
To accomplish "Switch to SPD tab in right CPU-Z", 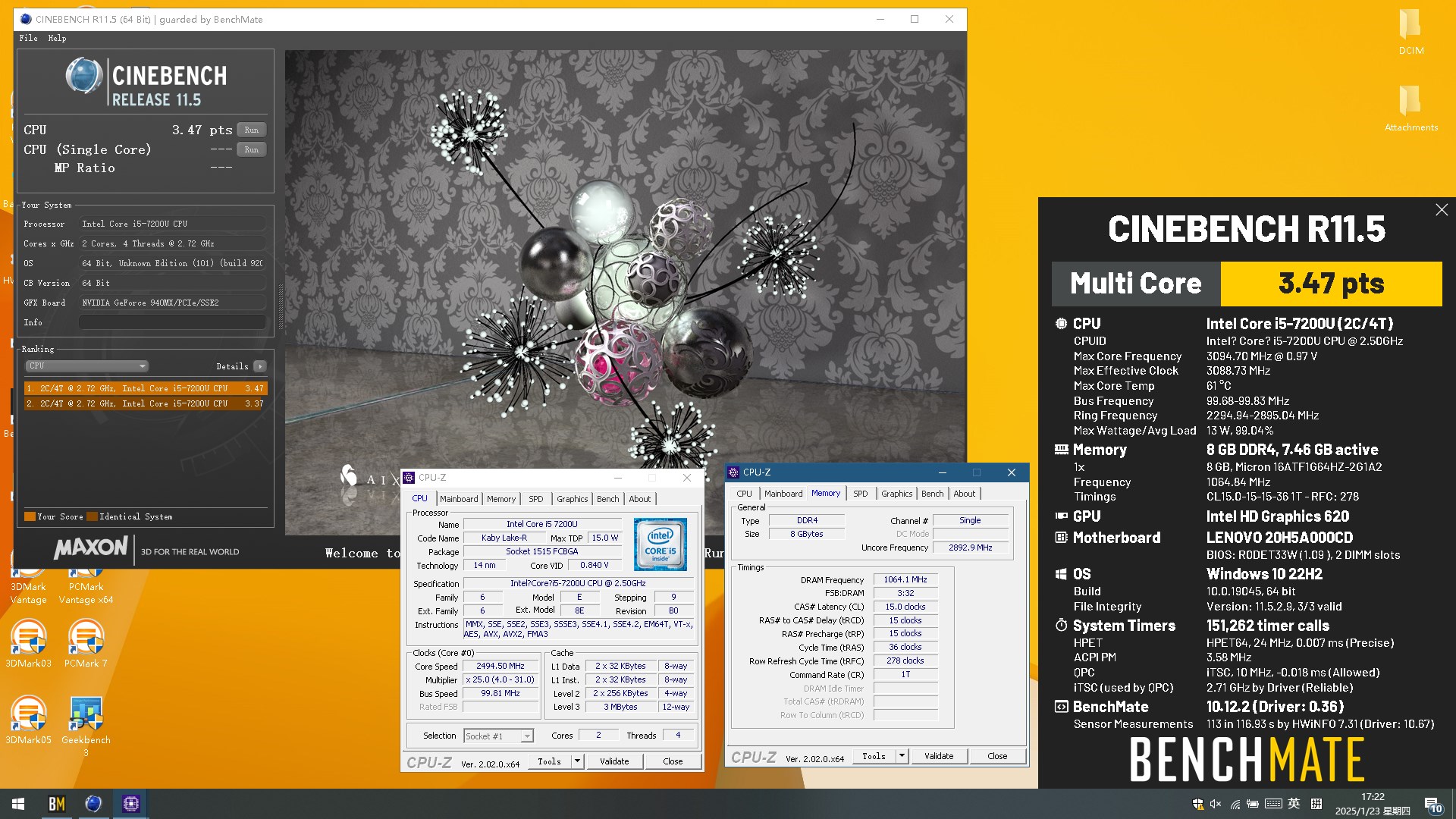I will [x=861, y=494].
